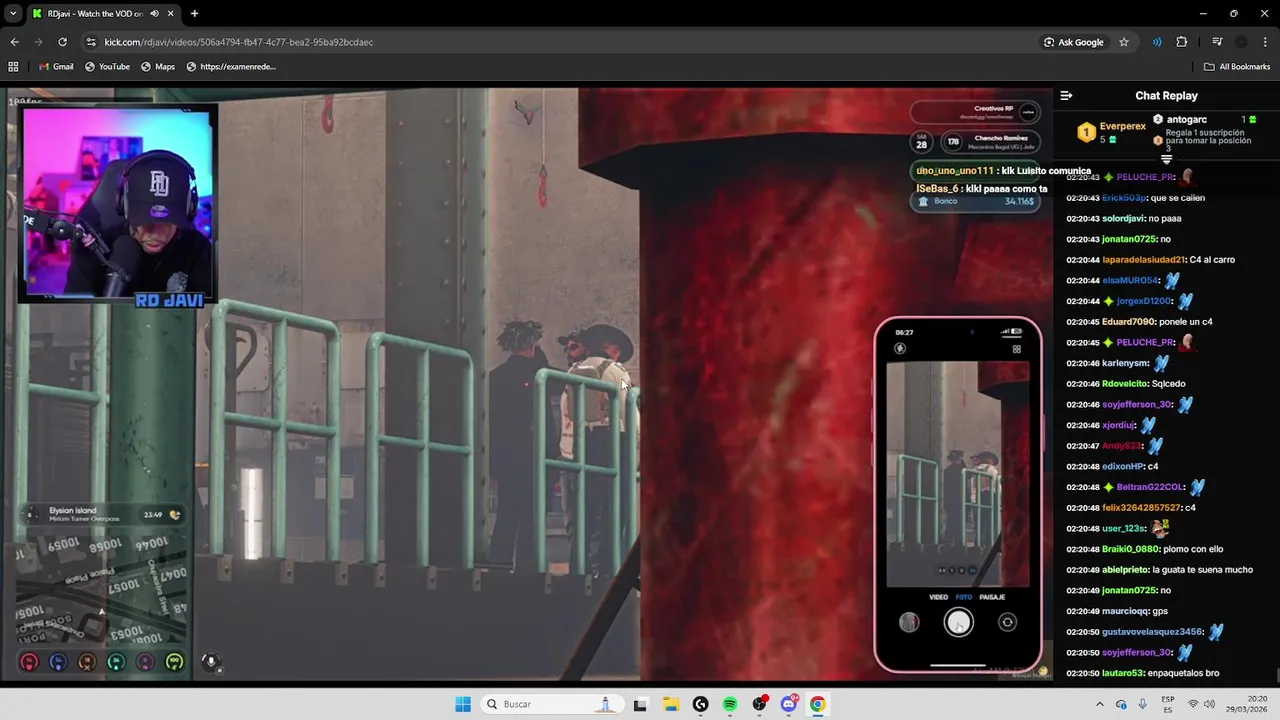This screenshot has height=720, width=1280.
Task: Open the blue sound-wave extension icon
Action: pyautogui.click(x=1157, y=42)
